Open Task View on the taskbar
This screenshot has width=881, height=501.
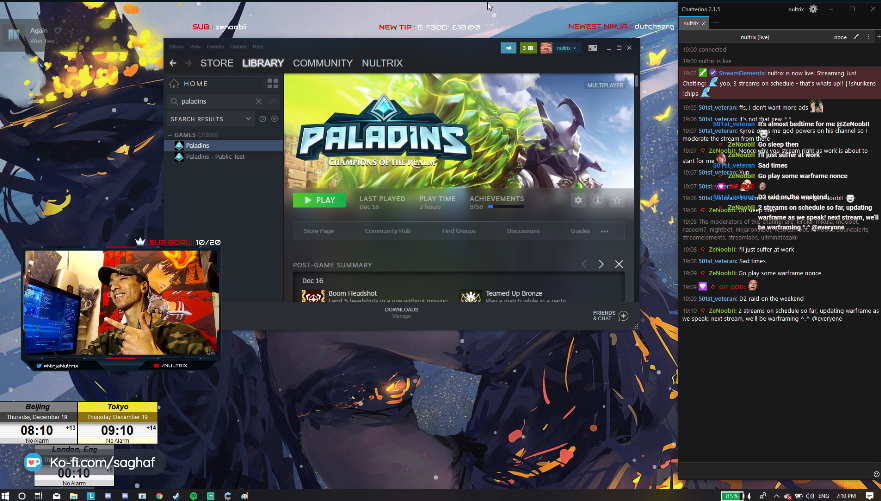point(38,496)
